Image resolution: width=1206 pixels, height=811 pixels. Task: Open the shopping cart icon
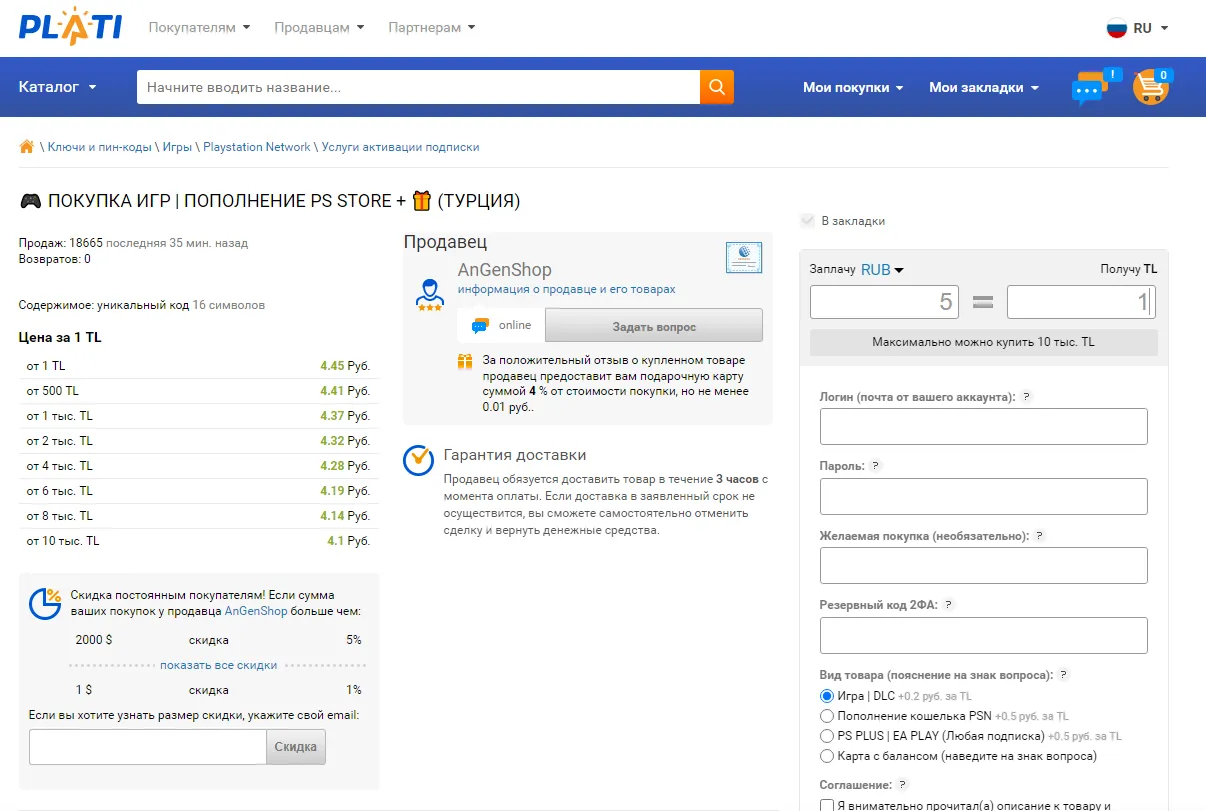click(1151, 87)
